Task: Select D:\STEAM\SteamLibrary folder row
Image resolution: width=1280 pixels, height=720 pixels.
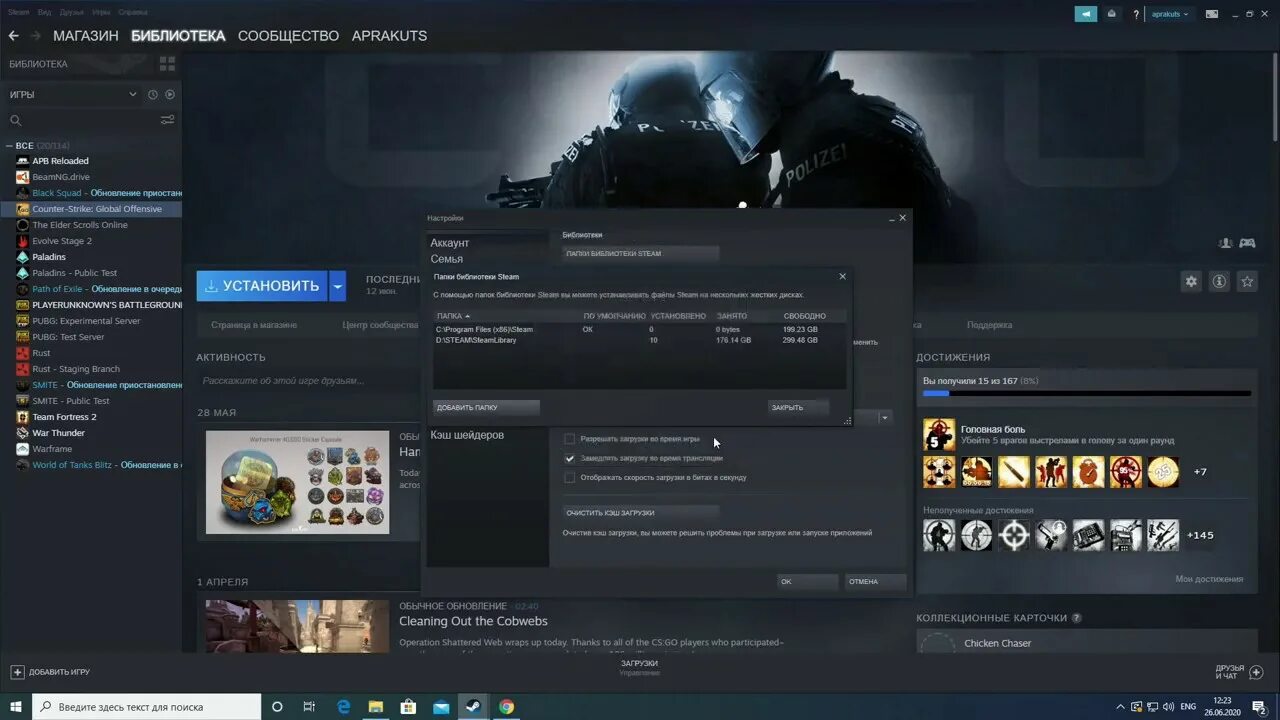Action: 640,340
